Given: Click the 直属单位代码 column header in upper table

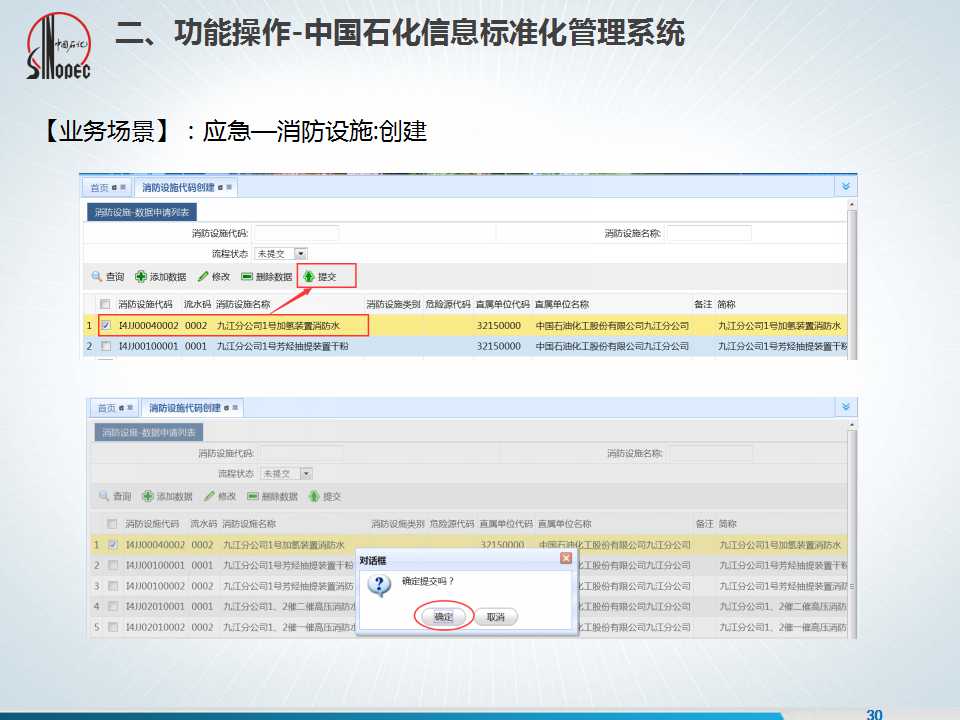Looking at the screenshot, I should click(x=503, y=304).
